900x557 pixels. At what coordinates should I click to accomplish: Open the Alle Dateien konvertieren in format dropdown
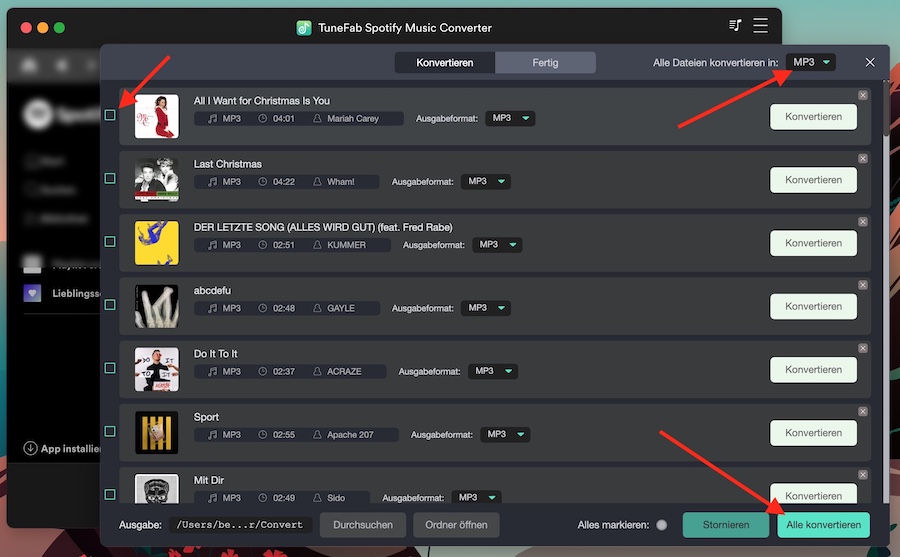810,62
